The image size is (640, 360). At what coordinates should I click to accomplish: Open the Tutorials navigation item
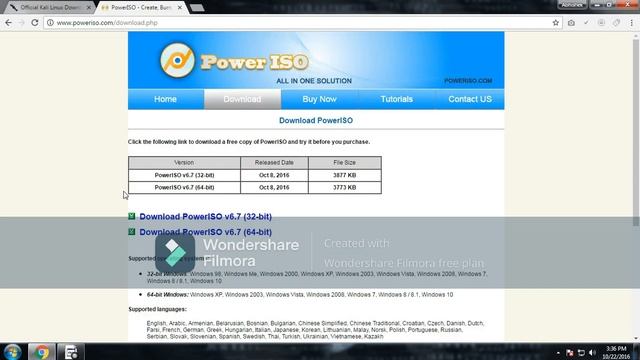(x=396, y=99)
